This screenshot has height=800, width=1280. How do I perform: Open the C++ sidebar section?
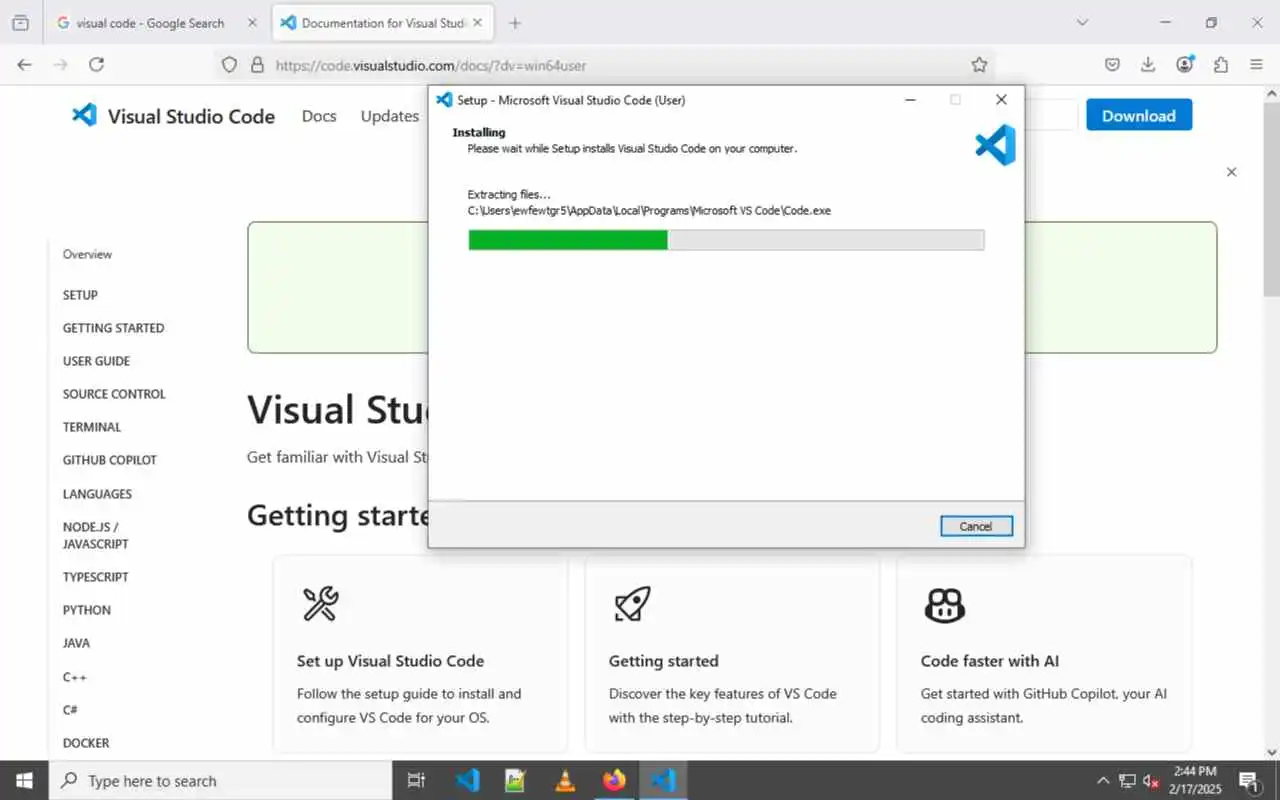coord(75,677)
